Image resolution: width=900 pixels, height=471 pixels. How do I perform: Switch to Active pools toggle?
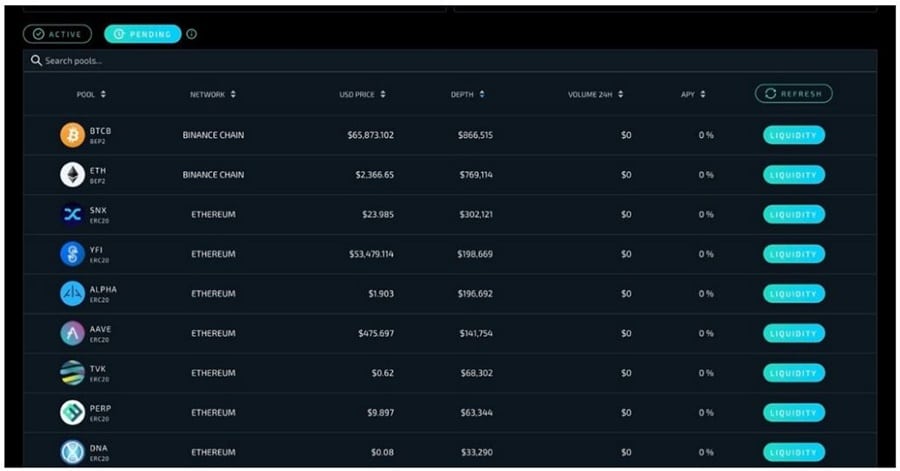click(57, 34)
